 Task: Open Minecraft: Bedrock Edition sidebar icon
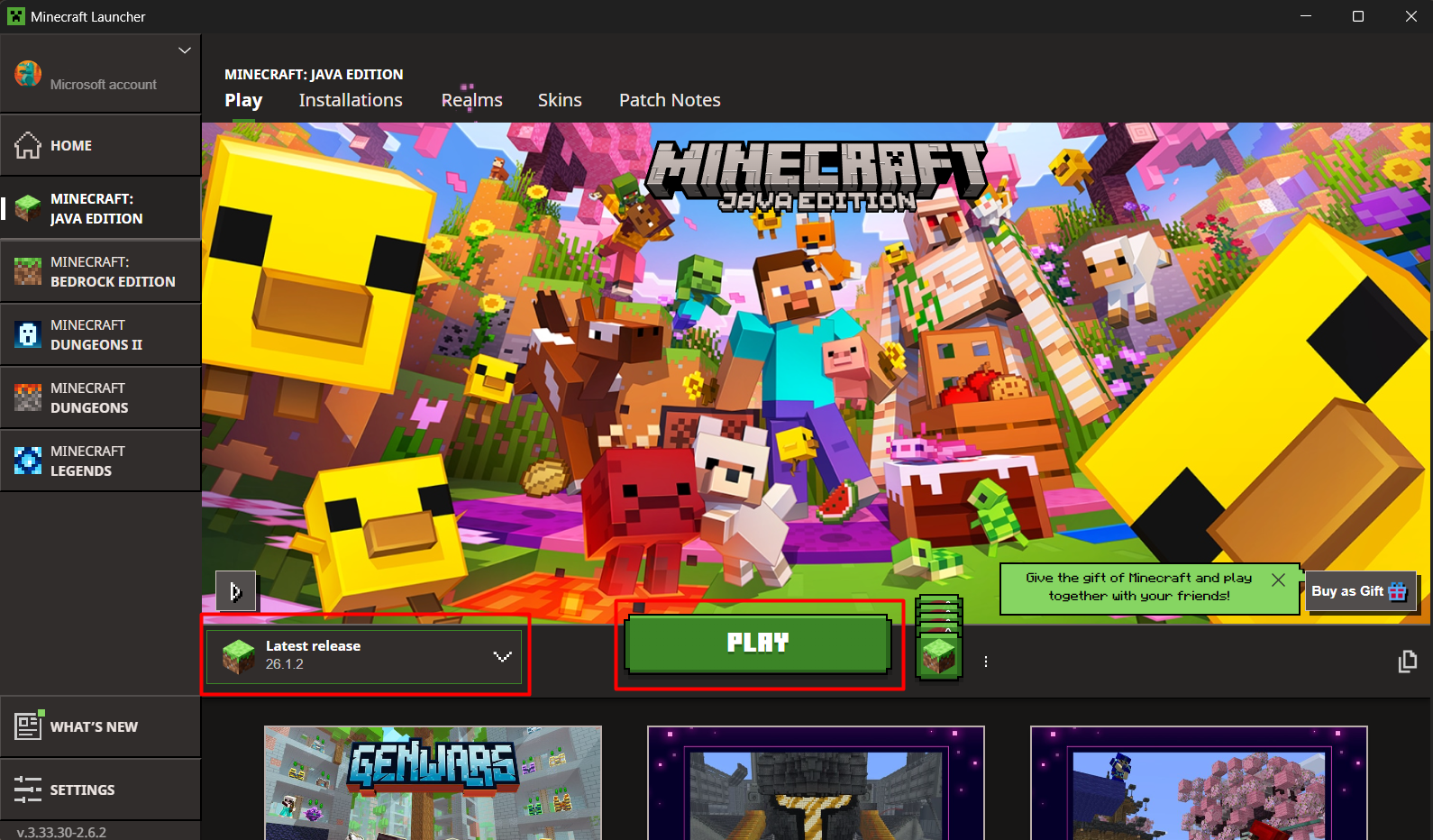[28, 271]
